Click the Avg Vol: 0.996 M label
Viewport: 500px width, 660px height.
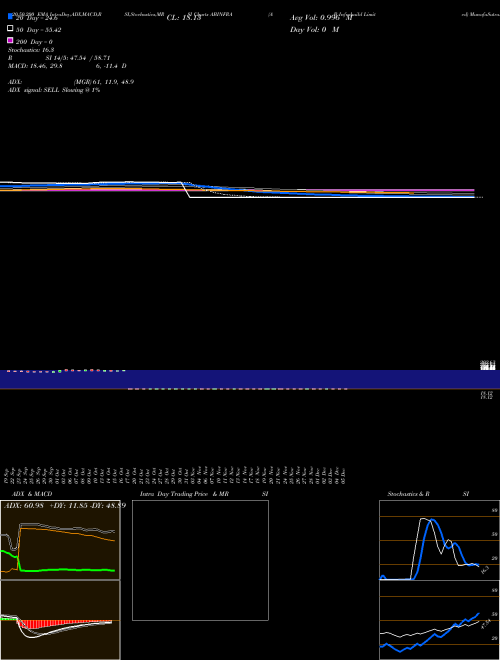[321, 18]
